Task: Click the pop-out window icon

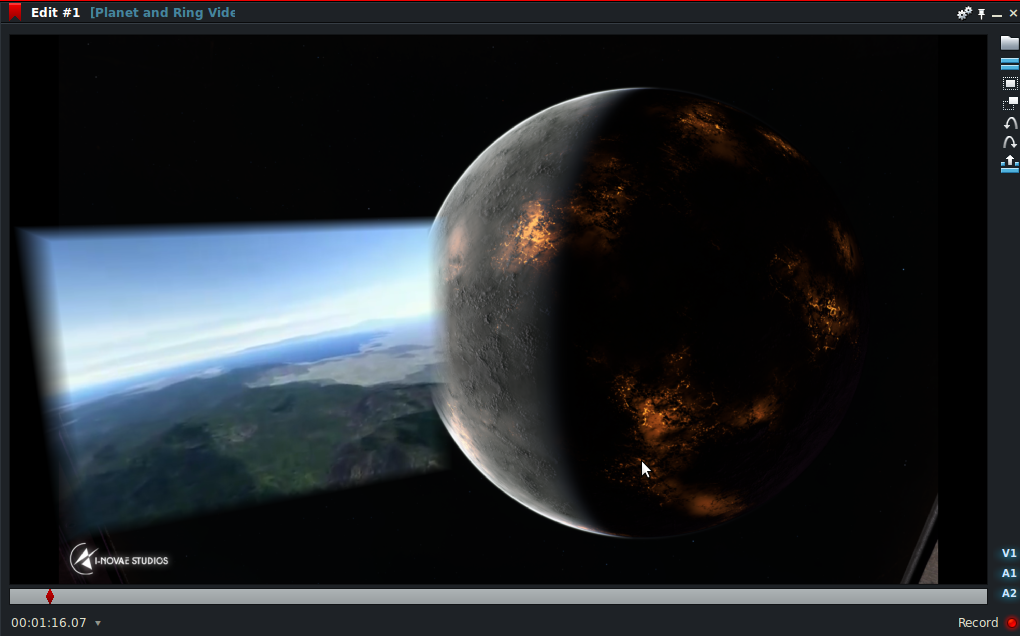Action: click(1009, 103)
